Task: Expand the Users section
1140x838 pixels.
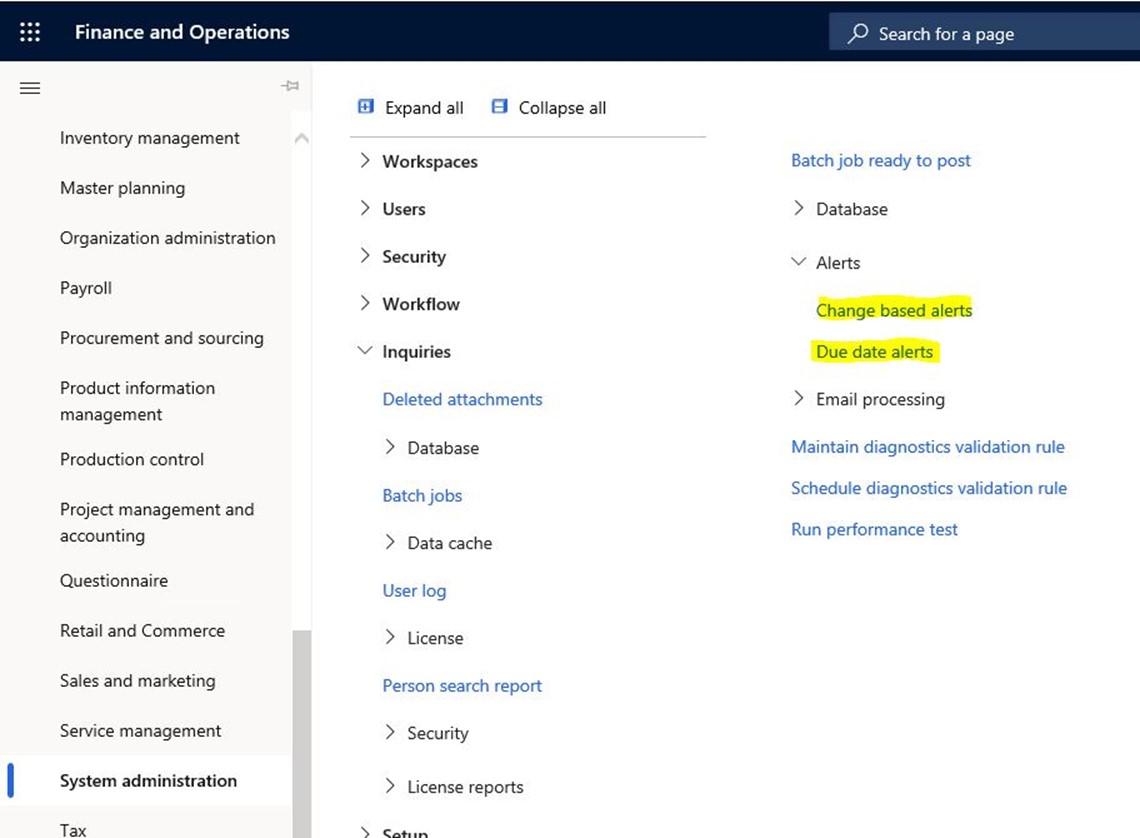Action: [x=365, y=208]
